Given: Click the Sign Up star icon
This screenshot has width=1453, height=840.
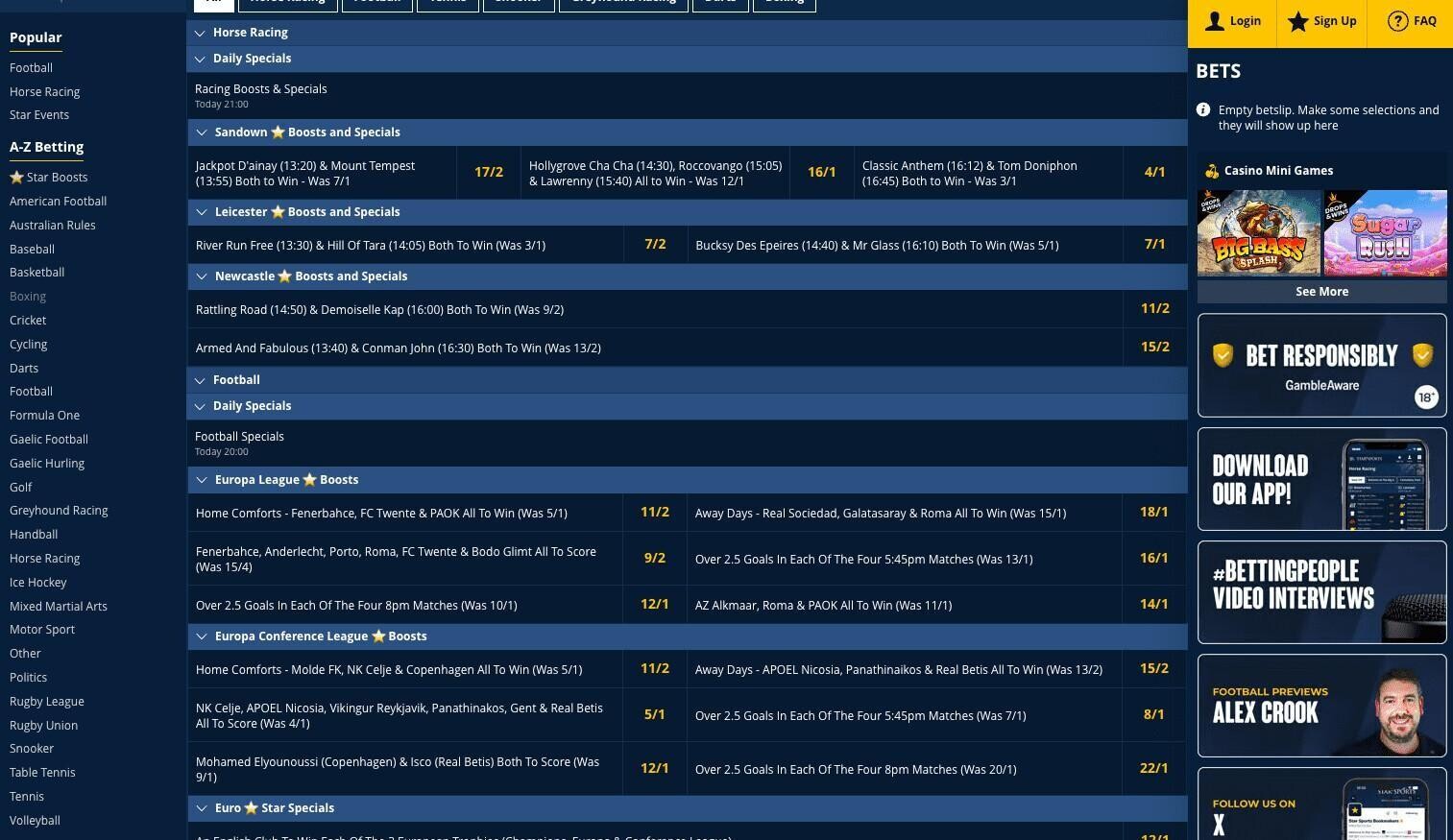Looking at the screenshot, I should coord(1298,21).
